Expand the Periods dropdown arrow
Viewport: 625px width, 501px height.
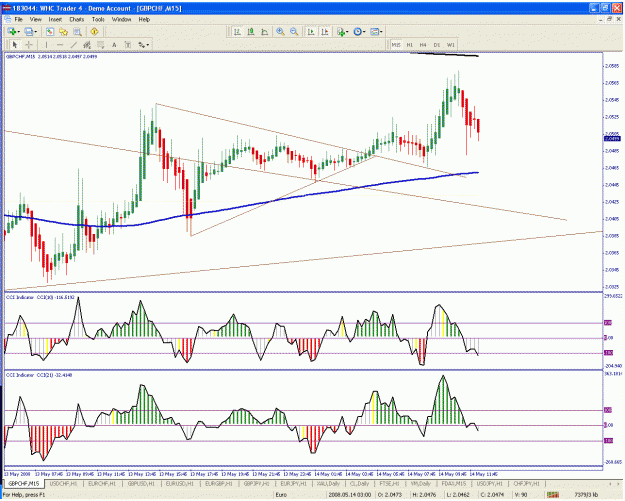point(364,31)
